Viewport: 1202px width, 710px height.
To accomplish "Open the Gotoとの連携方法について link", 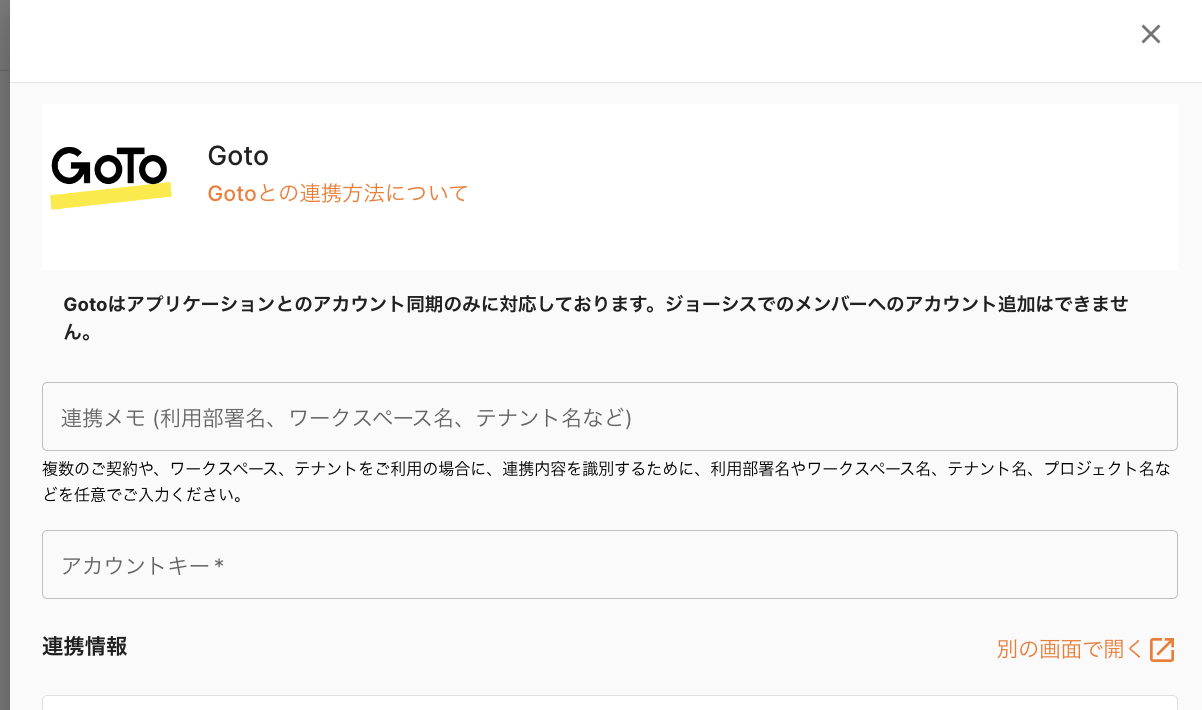I will 338,193.
